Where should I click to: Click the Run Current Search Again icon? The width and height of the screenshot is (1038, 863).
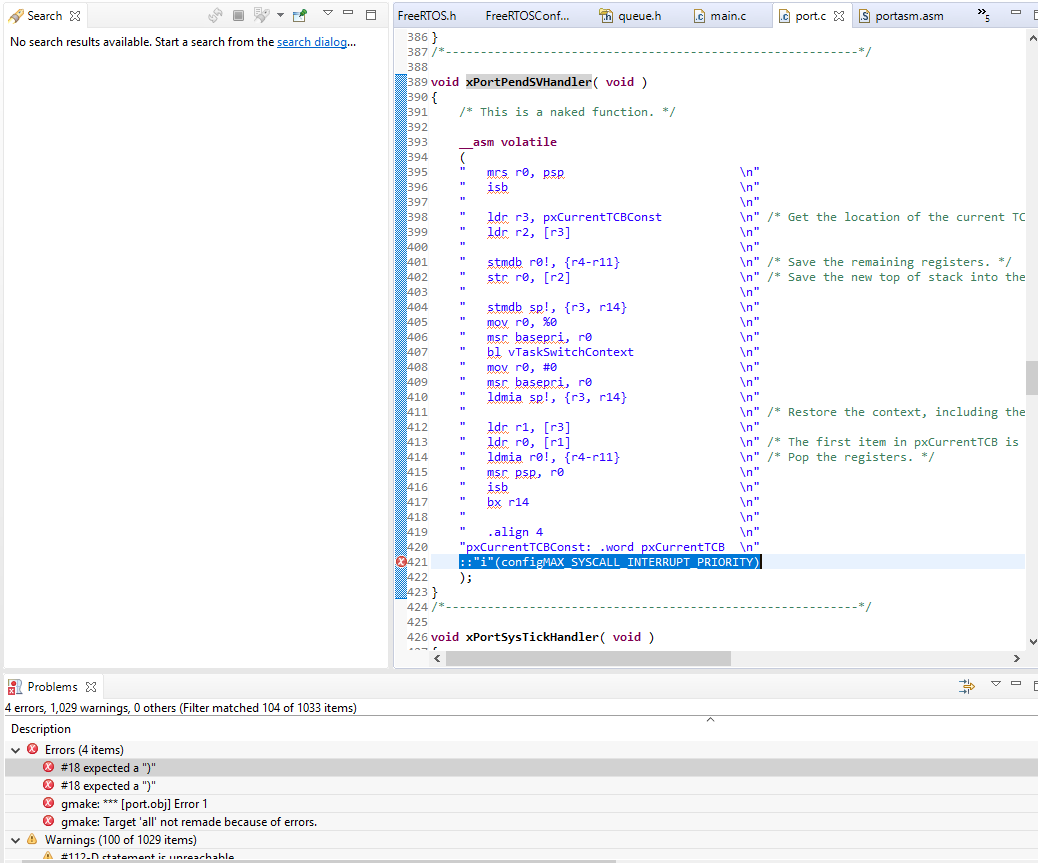coord(215,15)
